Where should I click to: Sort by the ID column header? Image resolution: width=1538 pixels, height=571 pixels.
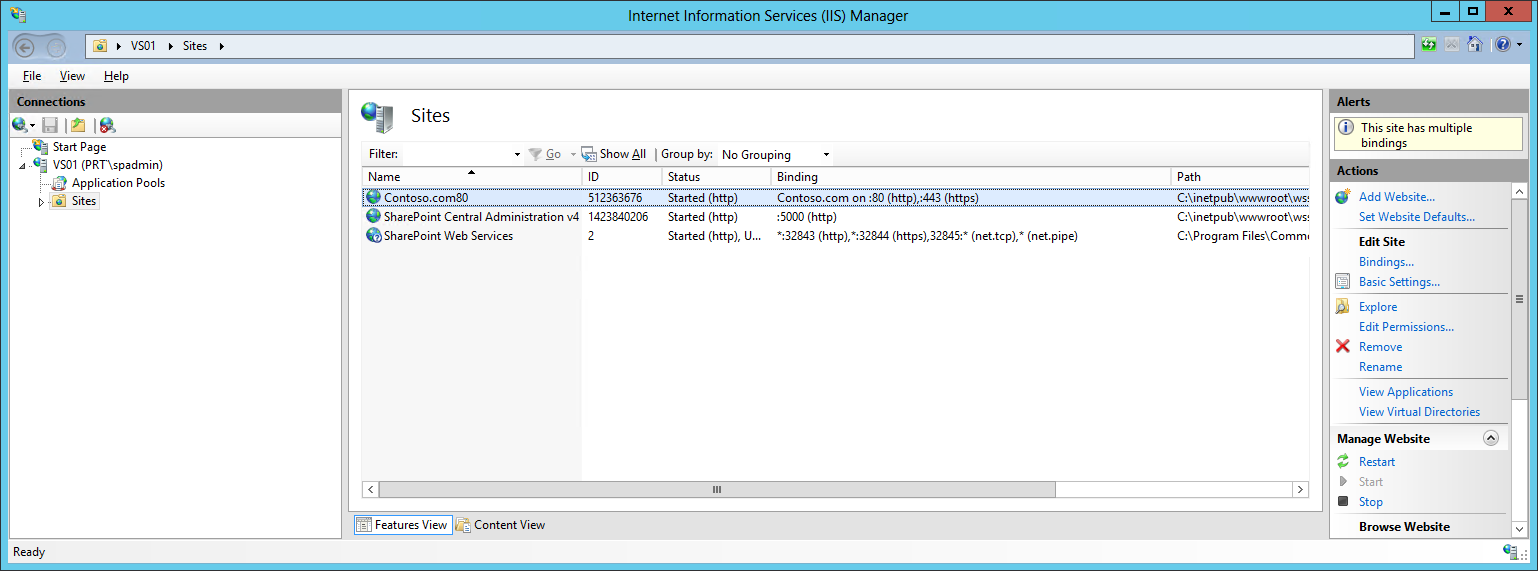point(622,177)
